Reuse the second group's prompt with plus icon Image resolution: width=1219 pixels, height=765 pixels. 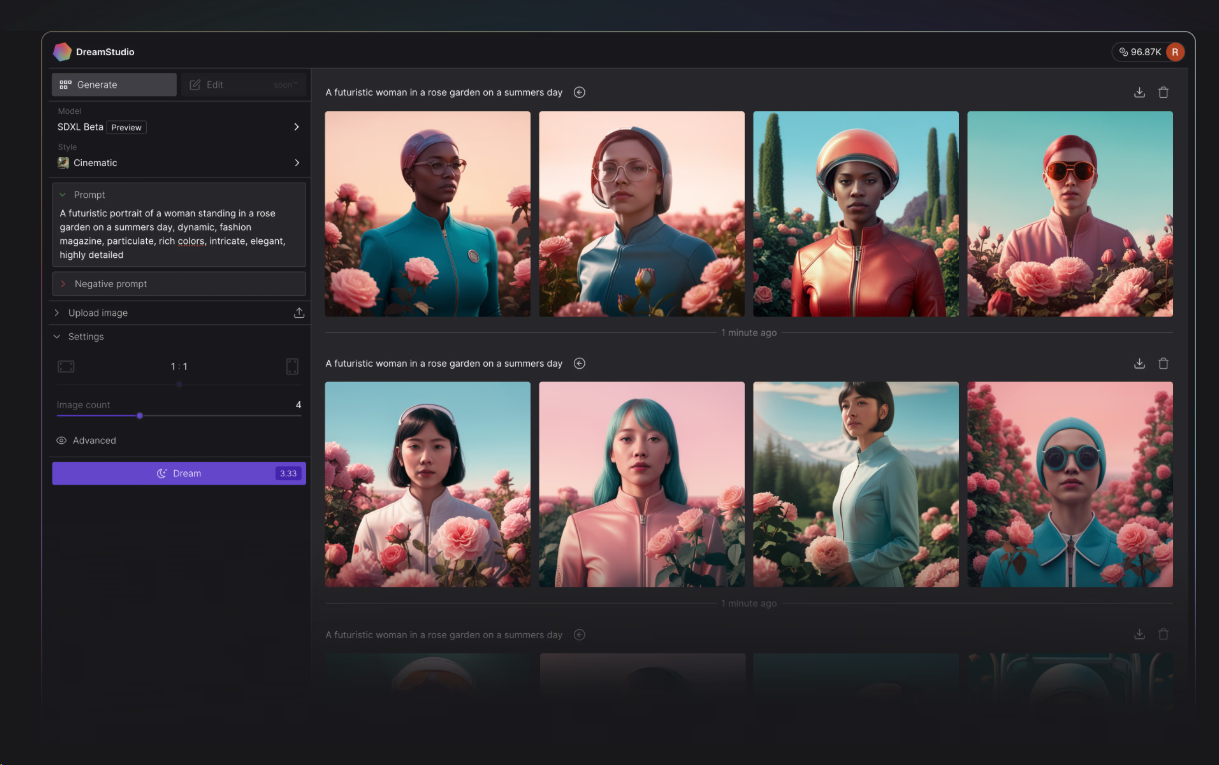579,363
